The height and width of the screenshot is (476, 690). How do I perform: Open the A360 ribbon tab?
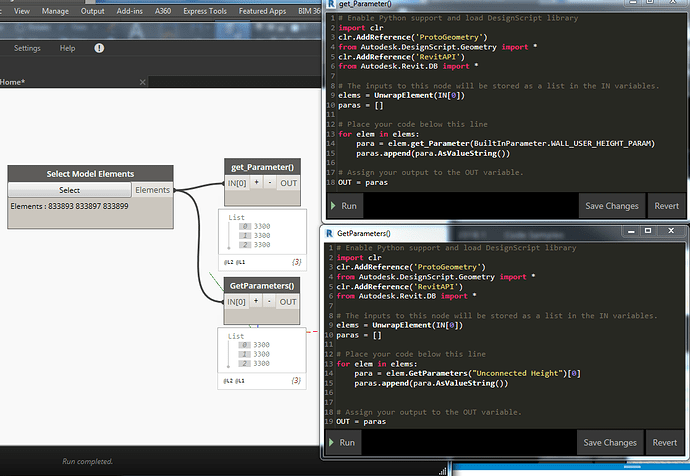coord(163,11)
